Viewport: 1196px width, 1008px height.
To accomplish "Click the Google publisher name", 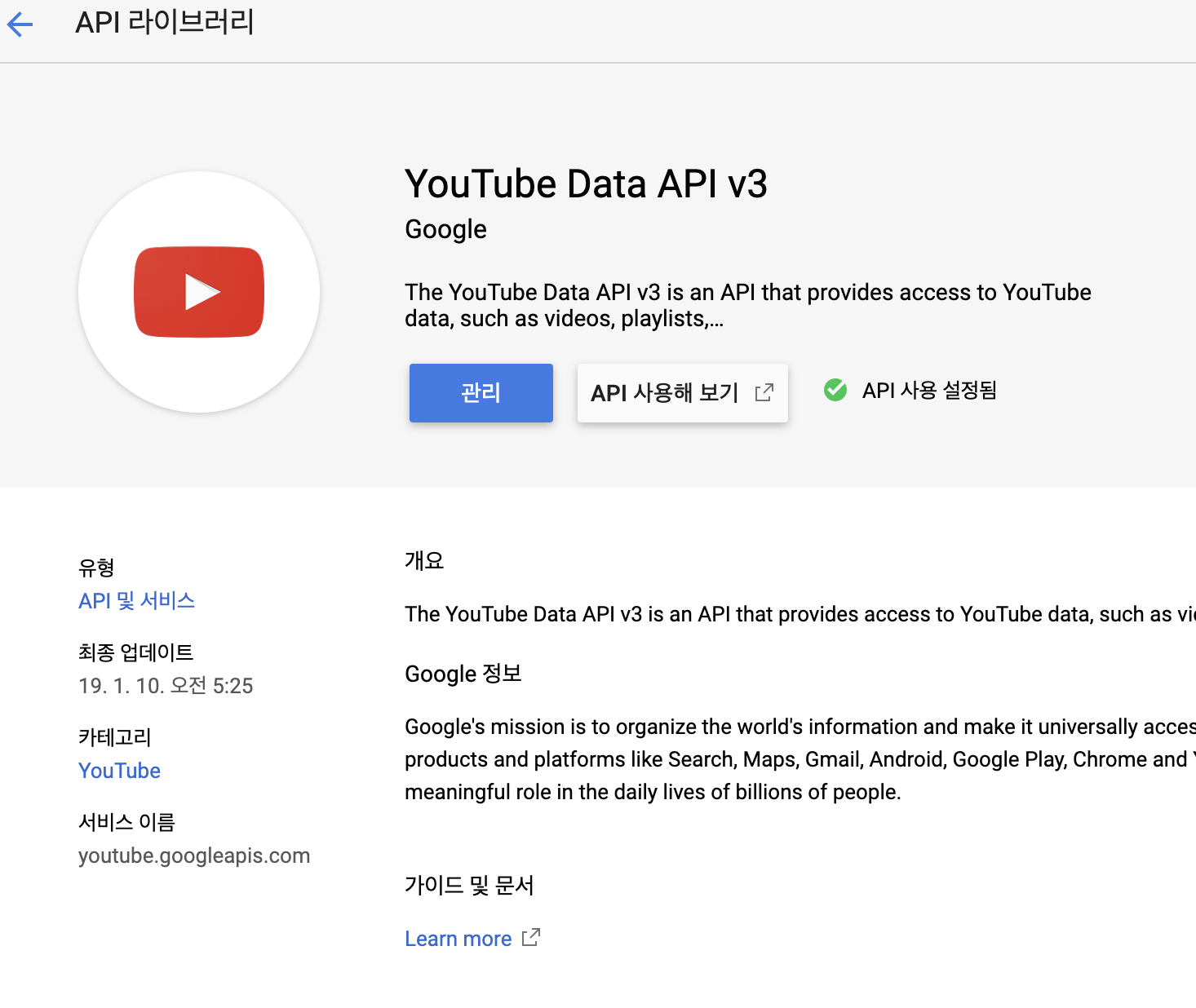I will tap(445, 230).
